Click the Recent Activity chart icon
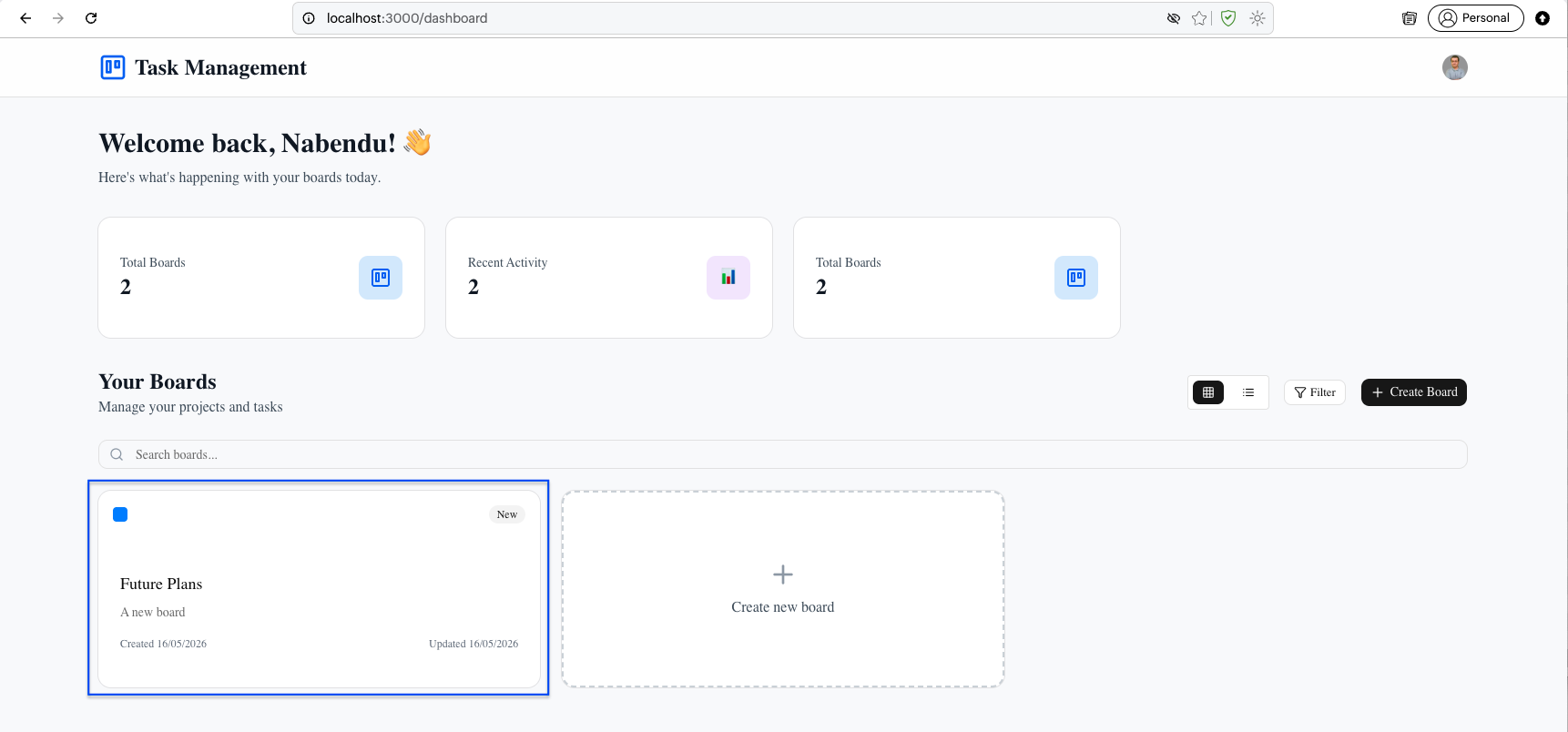Image resolution: width=1568 pixels, height=732 pixels. (x=728, y=278)
